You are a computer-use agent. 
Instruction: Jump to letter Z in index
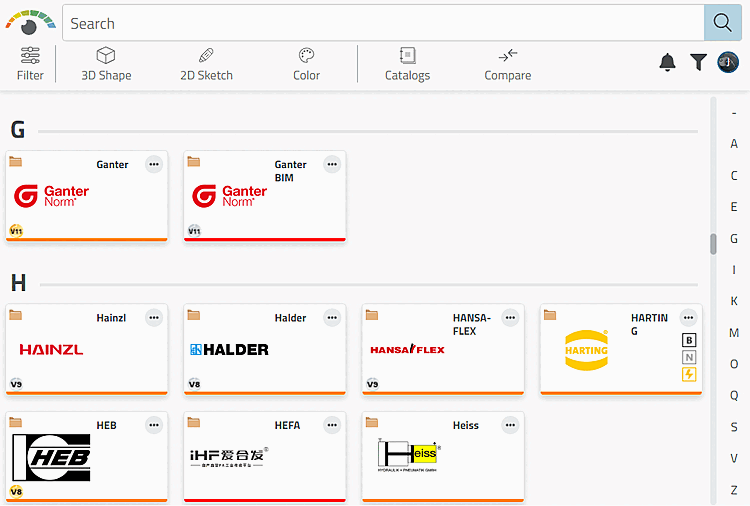(734, 490)
